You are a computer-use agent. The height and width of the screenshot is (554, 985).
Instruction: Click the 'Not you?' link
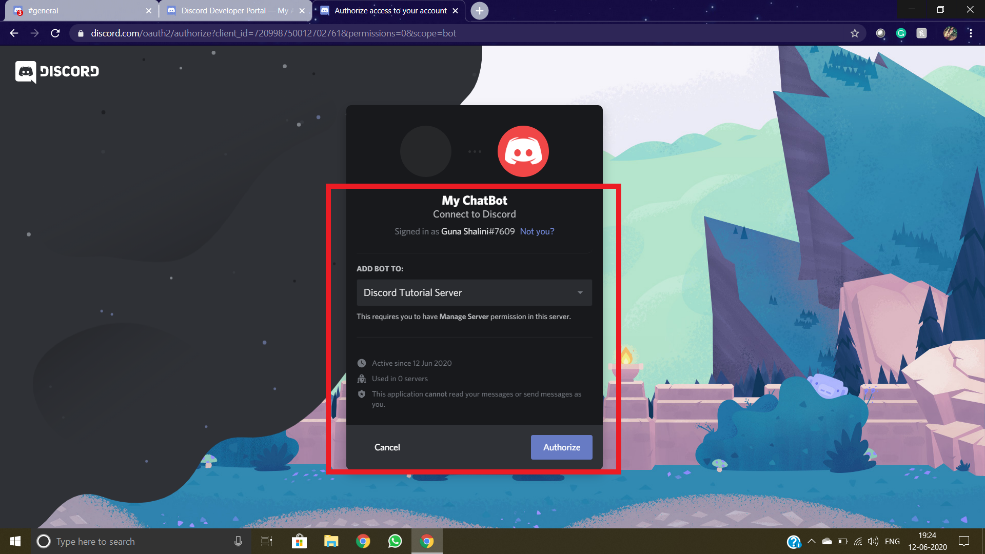pyautogui.click(x=537, y=231)
